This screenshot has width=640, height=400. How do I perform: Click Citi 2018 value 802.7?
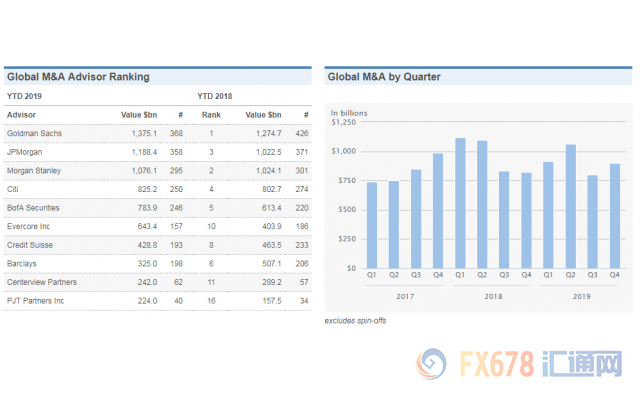[x=272, y=189]
